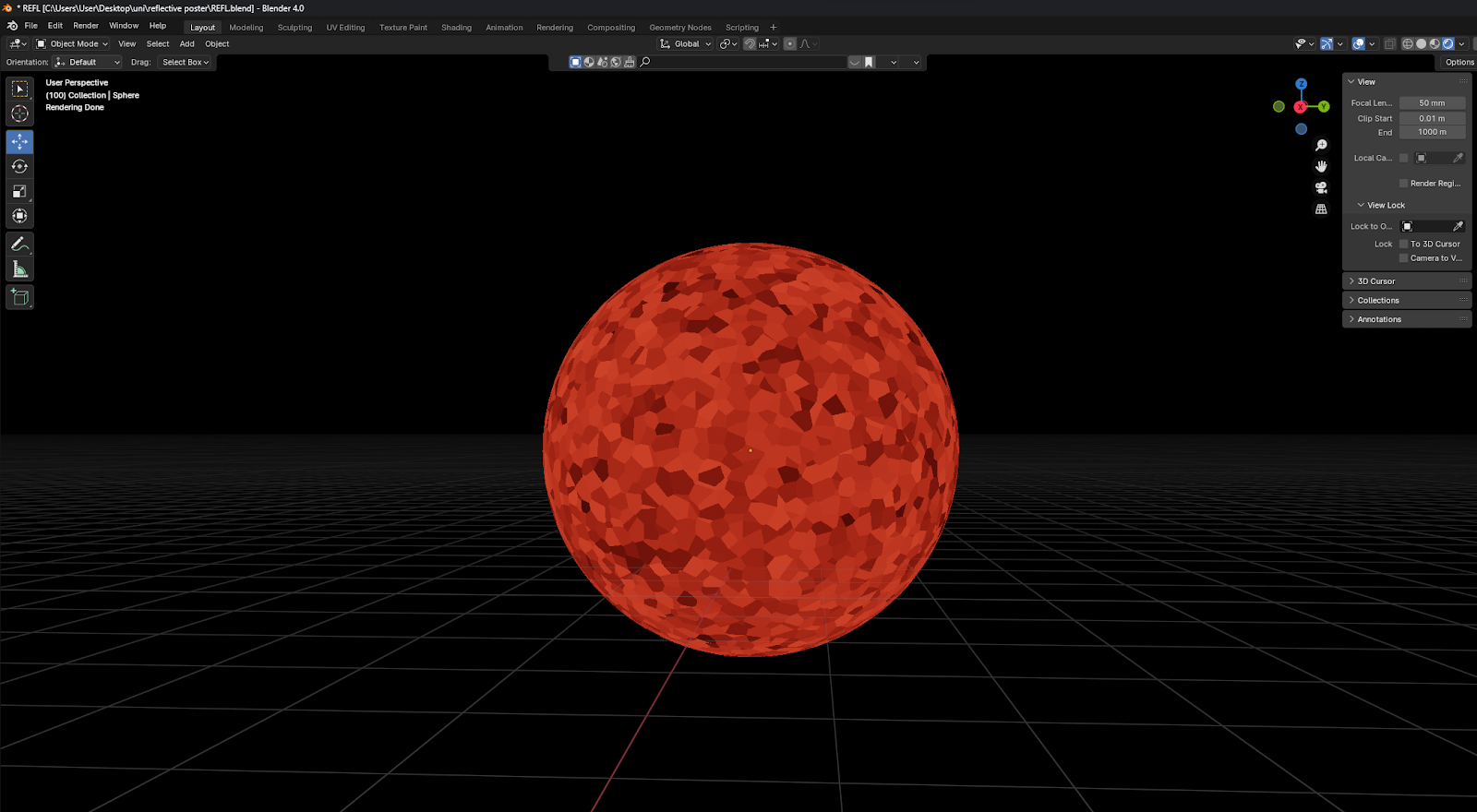
Task: Open the Add menu in viewport header
Action: (x=186, y=44)
